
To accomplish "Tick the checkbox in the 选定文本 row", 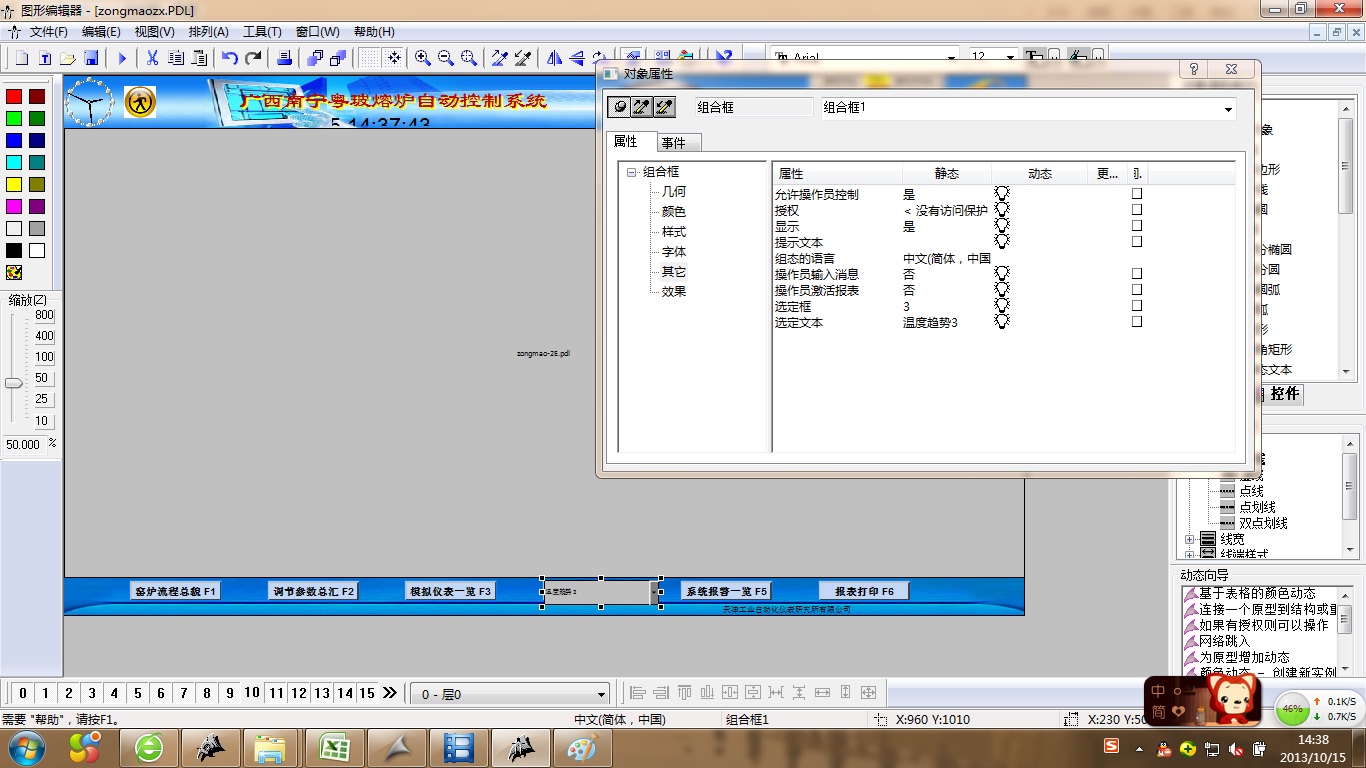I will pyautogui.click(x=1137, y=322).
